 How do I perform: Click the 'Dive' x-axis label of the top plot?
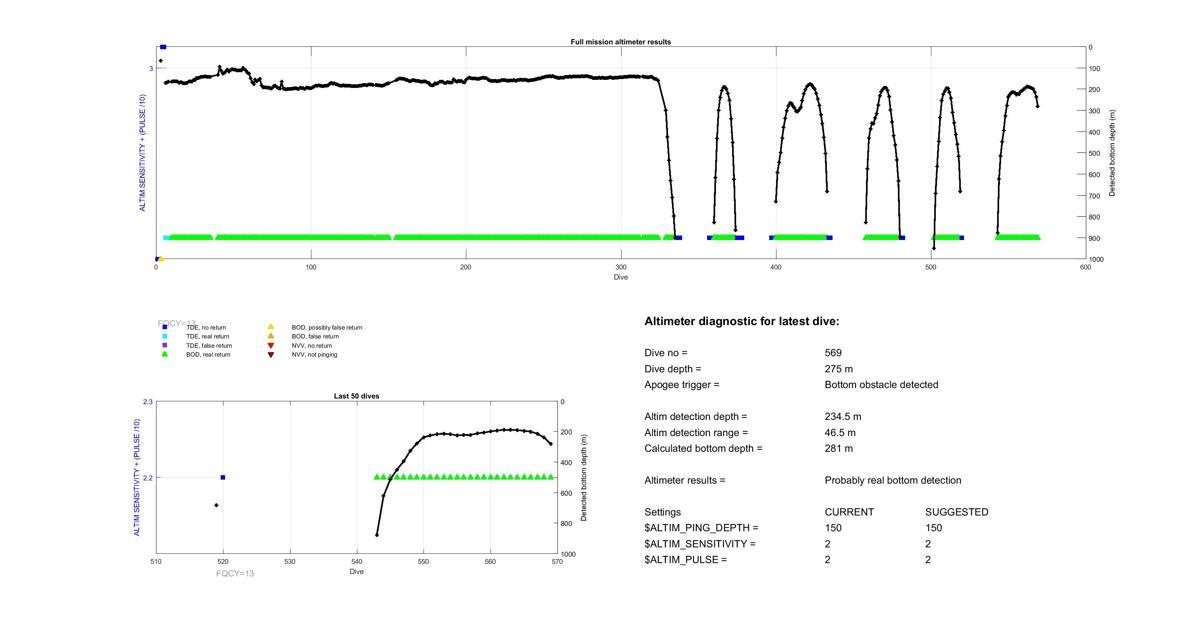(x=621, y=277)
